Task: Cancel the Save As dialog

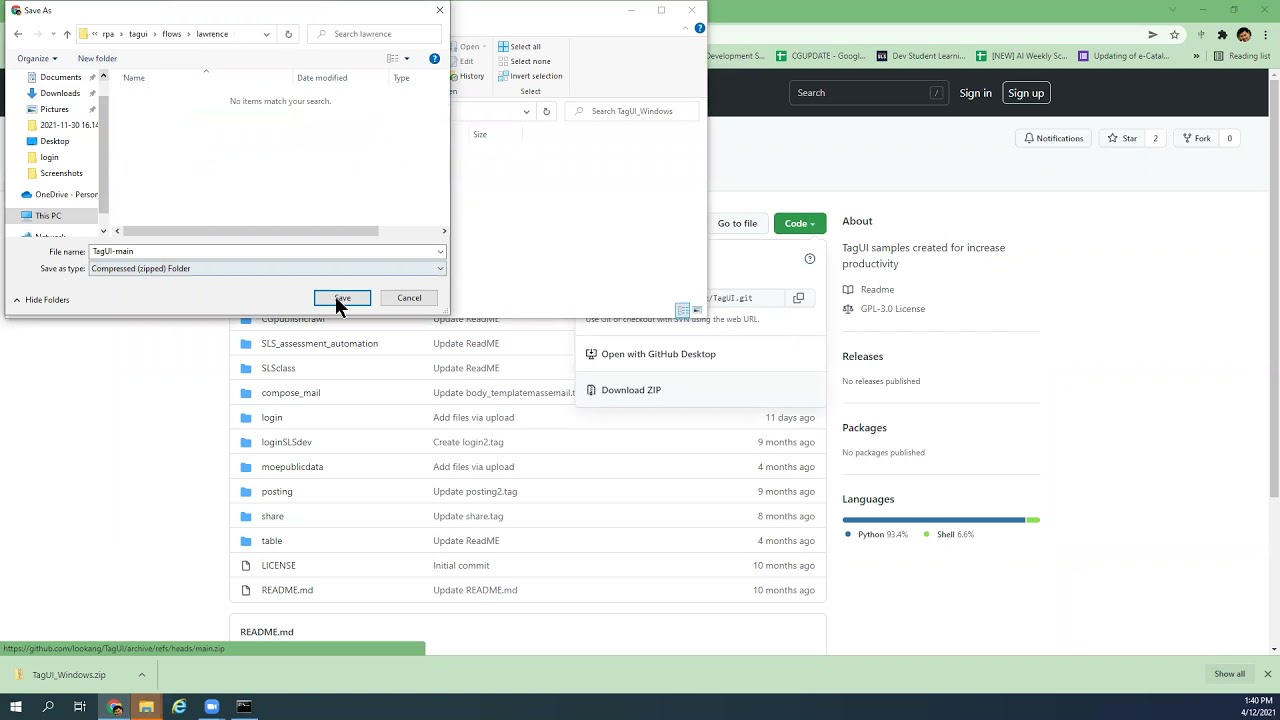Action: point(409,298)
